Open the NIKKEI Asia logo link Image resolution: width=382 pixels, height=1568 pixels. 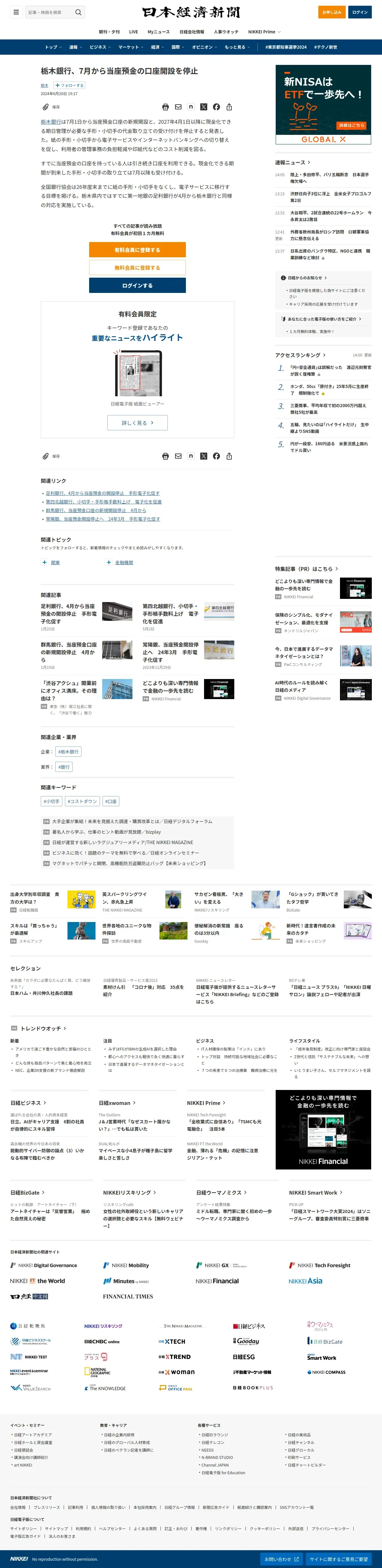pos(305,1281)
